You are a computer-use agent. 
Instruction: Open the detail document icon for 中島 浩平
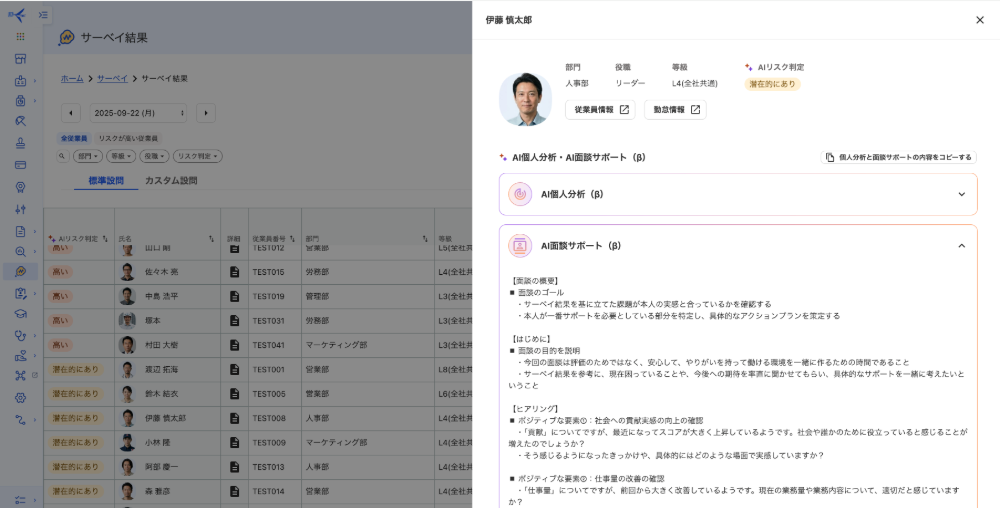(x=235, y=296)
